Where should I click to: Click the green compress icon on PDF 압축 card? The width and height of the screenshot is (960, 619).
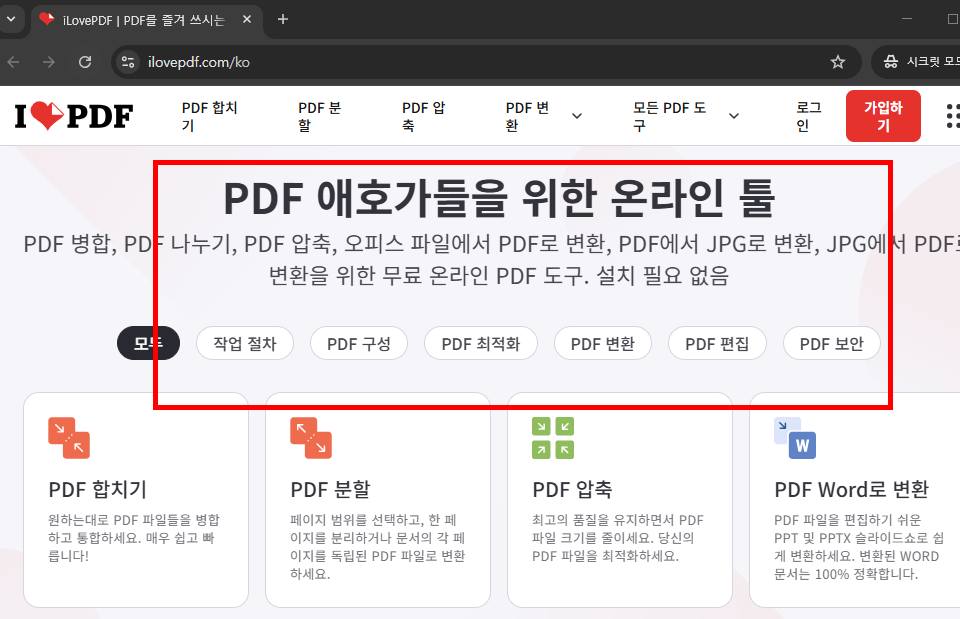tap(553, 438)
